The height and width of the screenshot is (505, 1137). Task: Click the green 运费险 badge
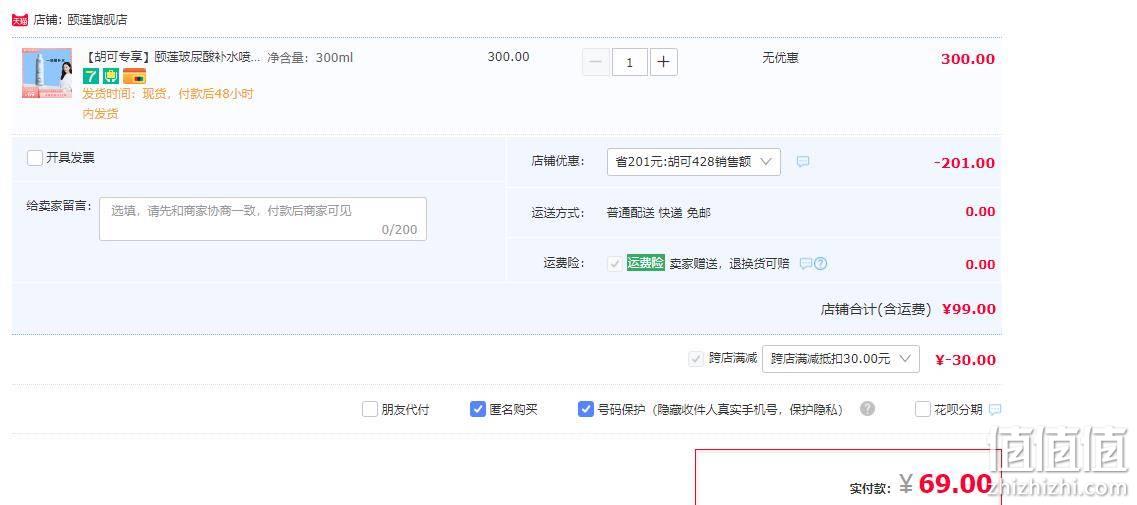point(645,263)
